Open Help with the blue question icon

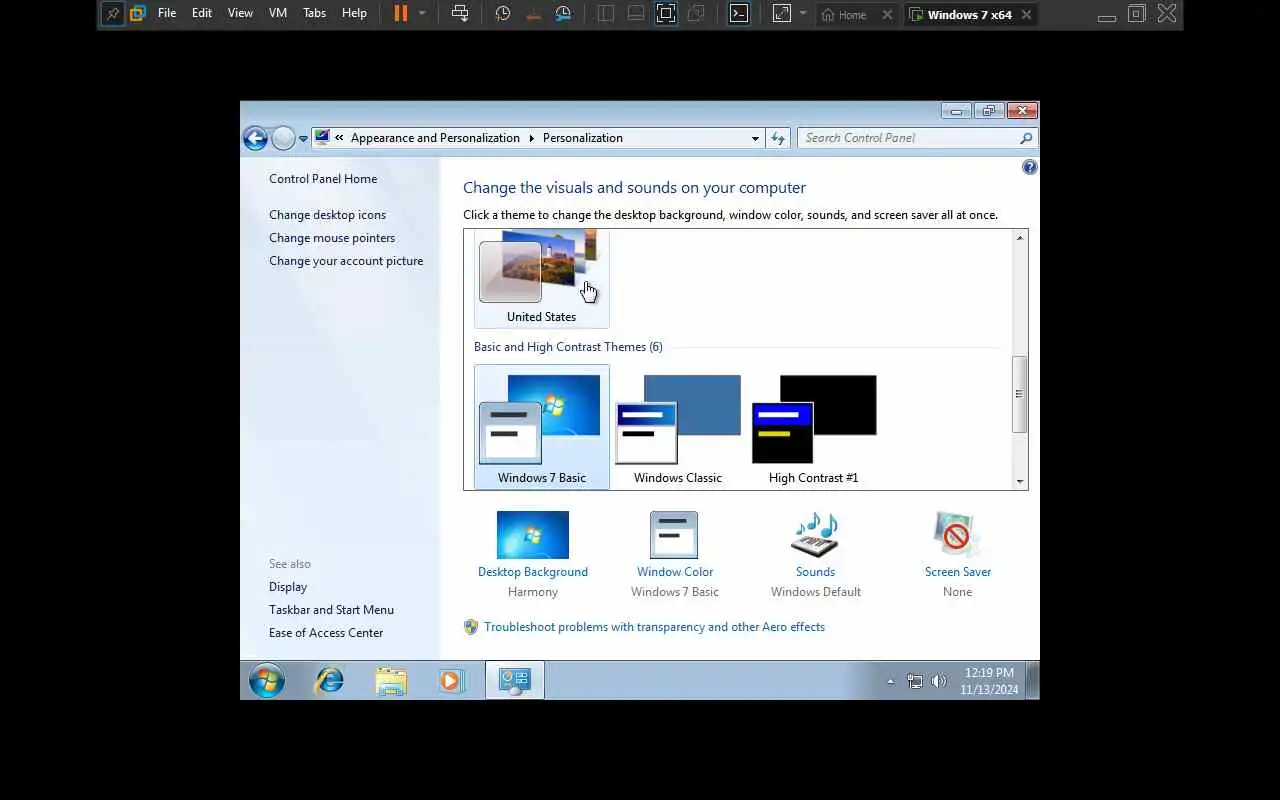point(1029,167)
